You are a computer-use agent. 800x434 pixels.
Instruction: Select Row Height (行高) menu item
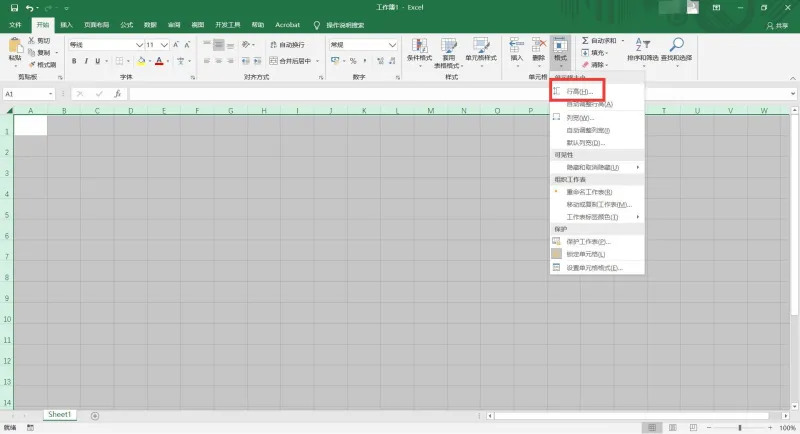click(579, 92)
